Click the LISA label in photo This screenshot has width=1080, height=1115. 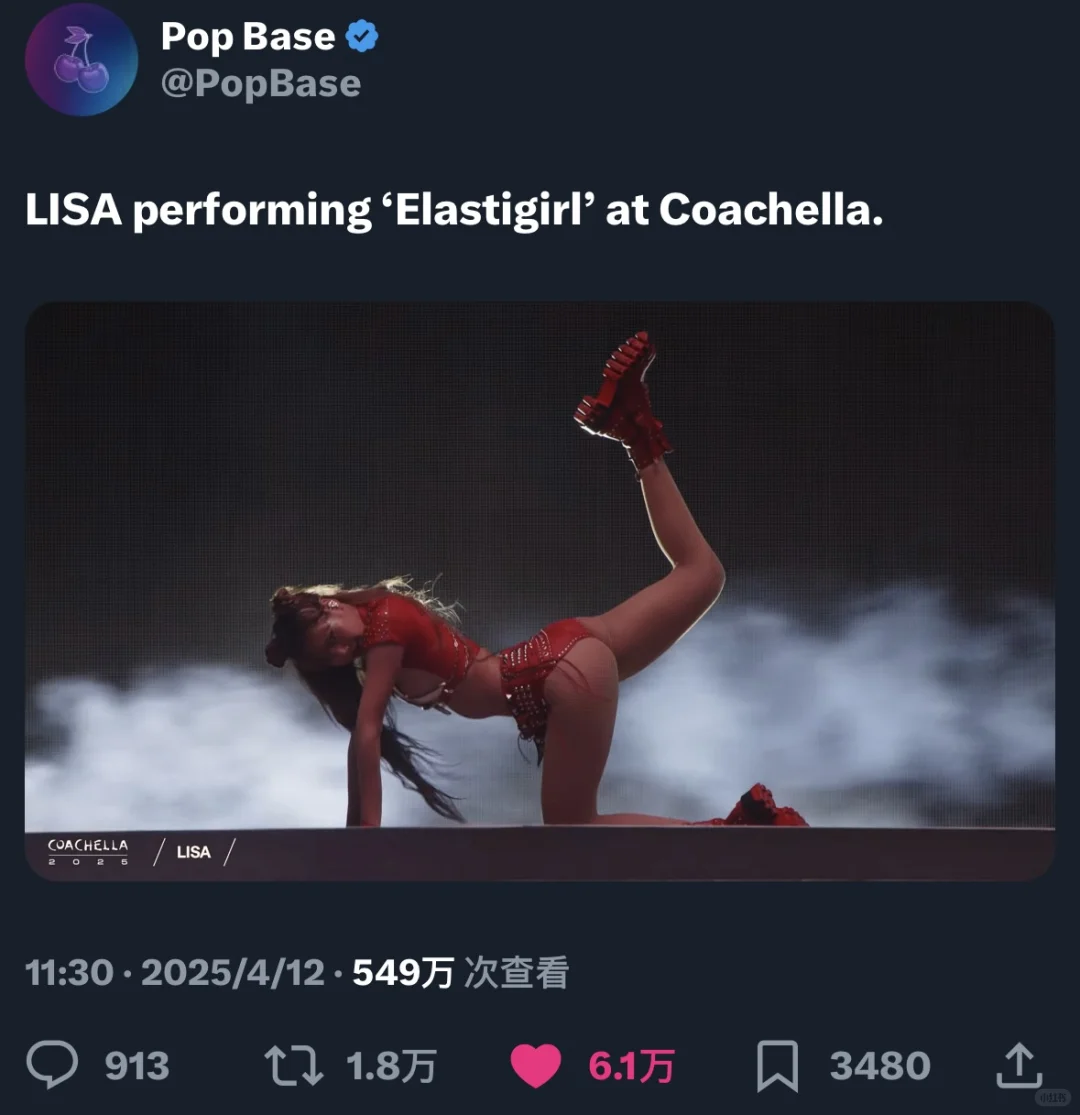tap(194, 852)
